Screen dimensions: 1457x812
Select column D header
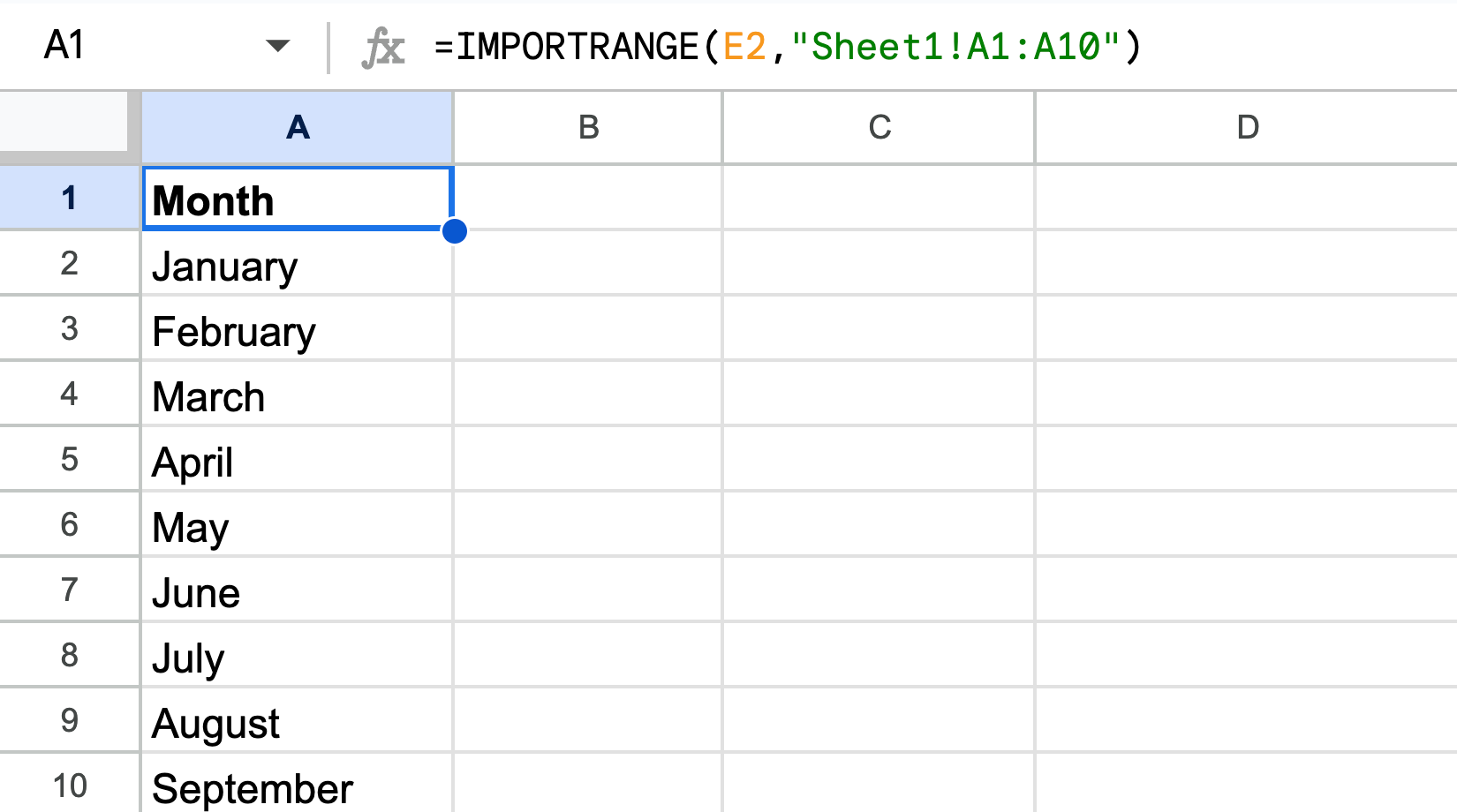1246,128
